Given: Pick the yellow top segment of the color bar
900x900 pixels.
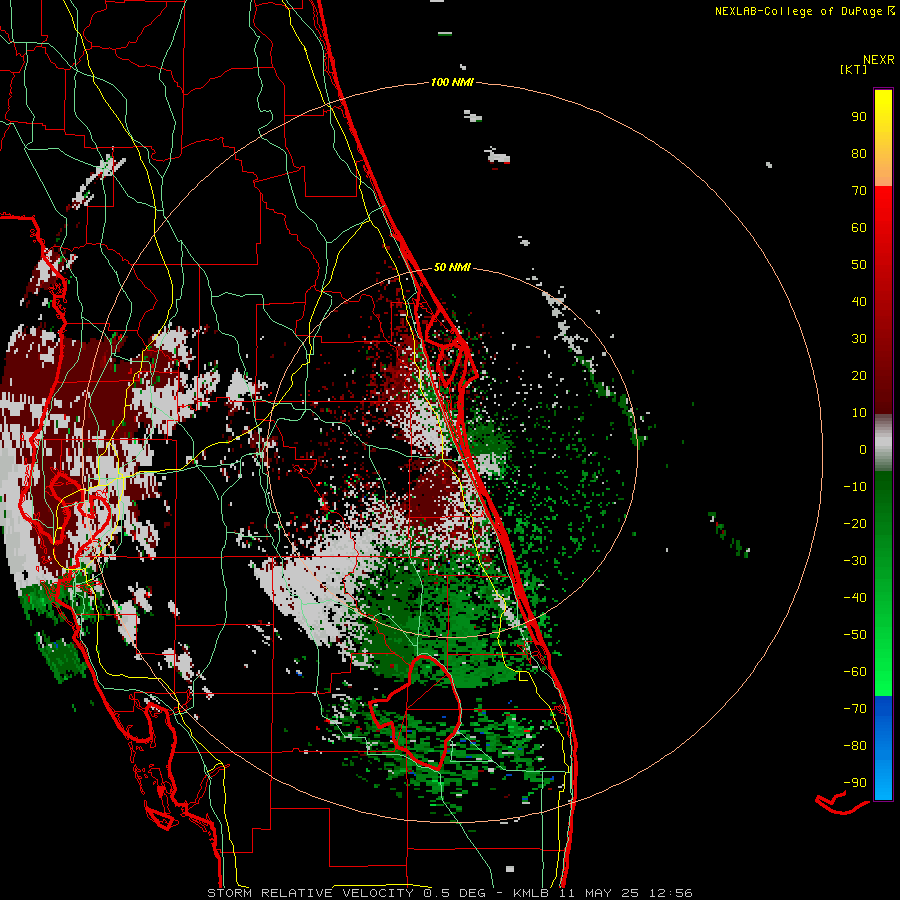Looking at the screenshot, I should coord(883,138).
